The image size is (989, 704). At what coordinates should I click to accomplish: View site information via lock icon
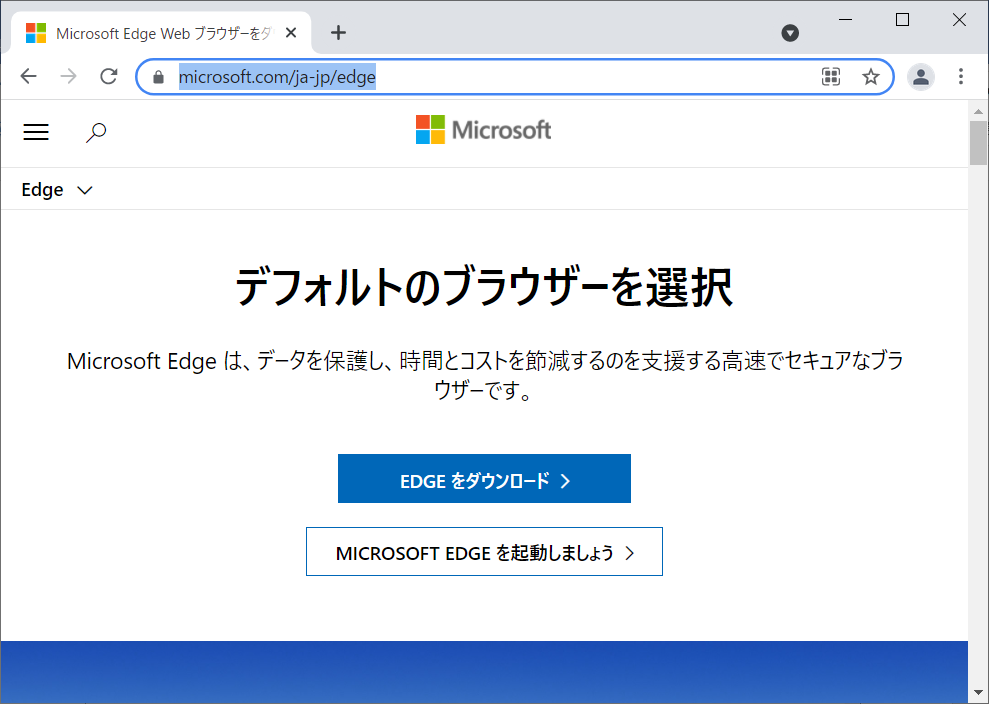tap(159, 77)
